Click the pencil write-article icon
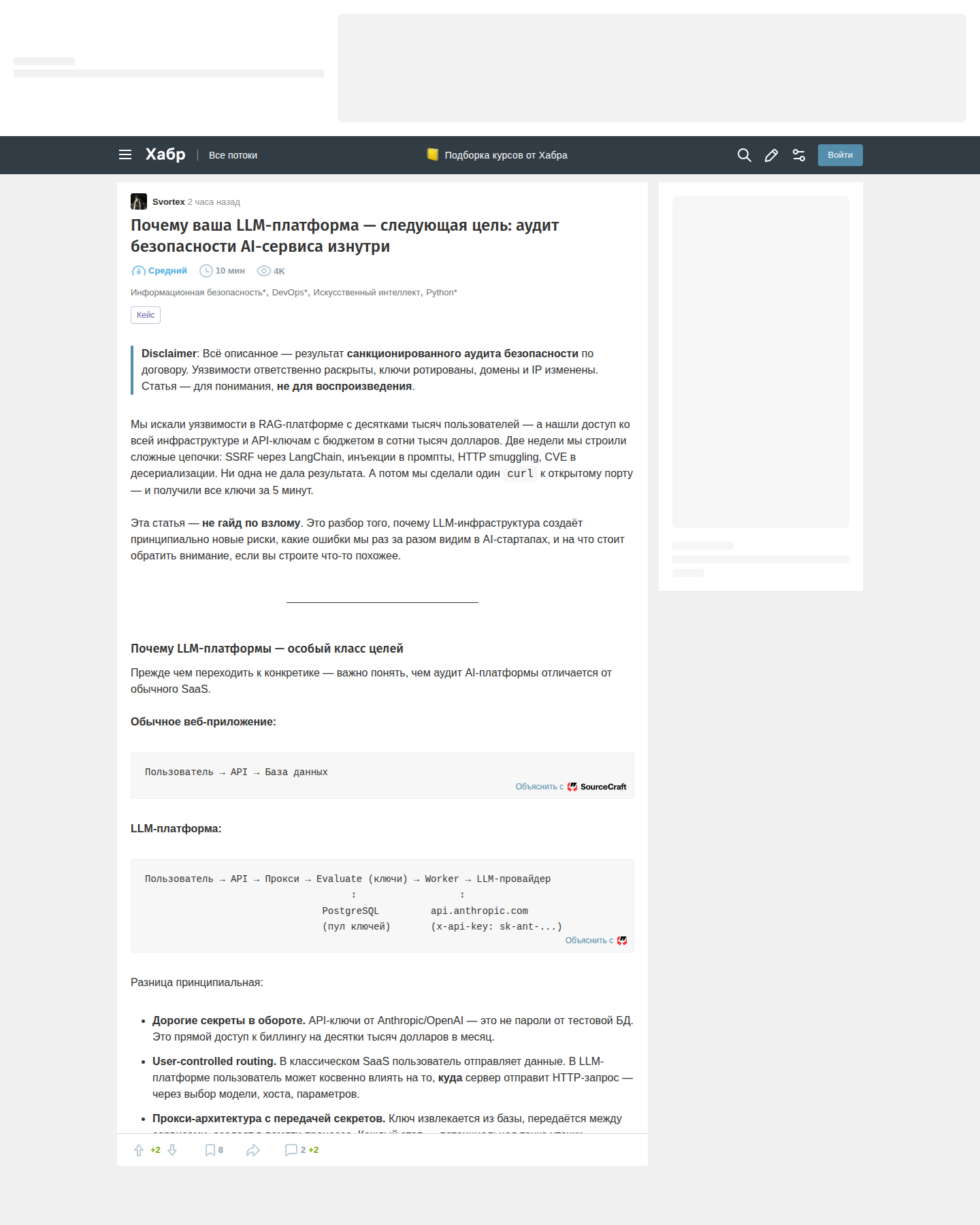 pyautogui.click(x=771, y=155)
